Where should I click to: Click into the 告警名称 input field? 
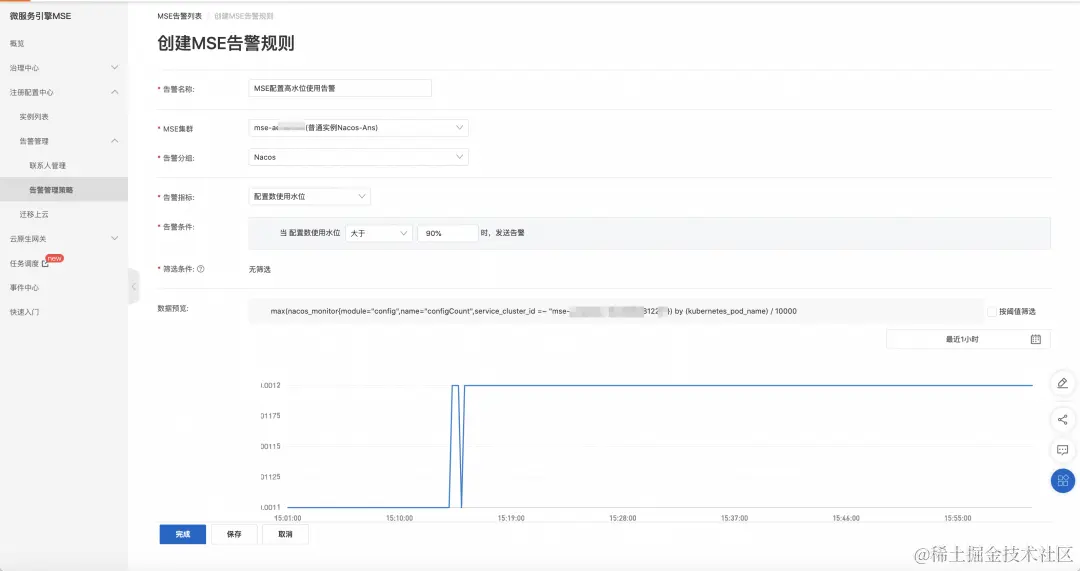point(340,88)
